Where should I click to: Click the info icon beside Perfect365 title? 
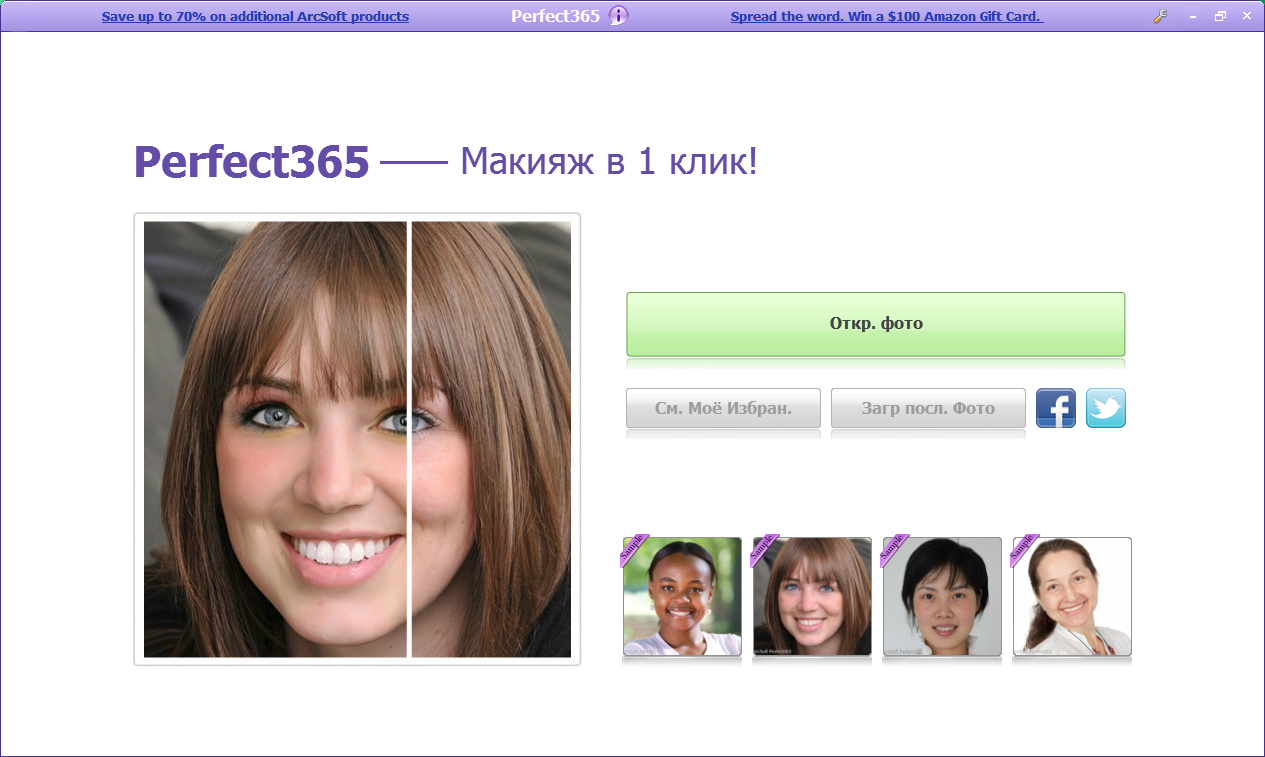(619, 16)
